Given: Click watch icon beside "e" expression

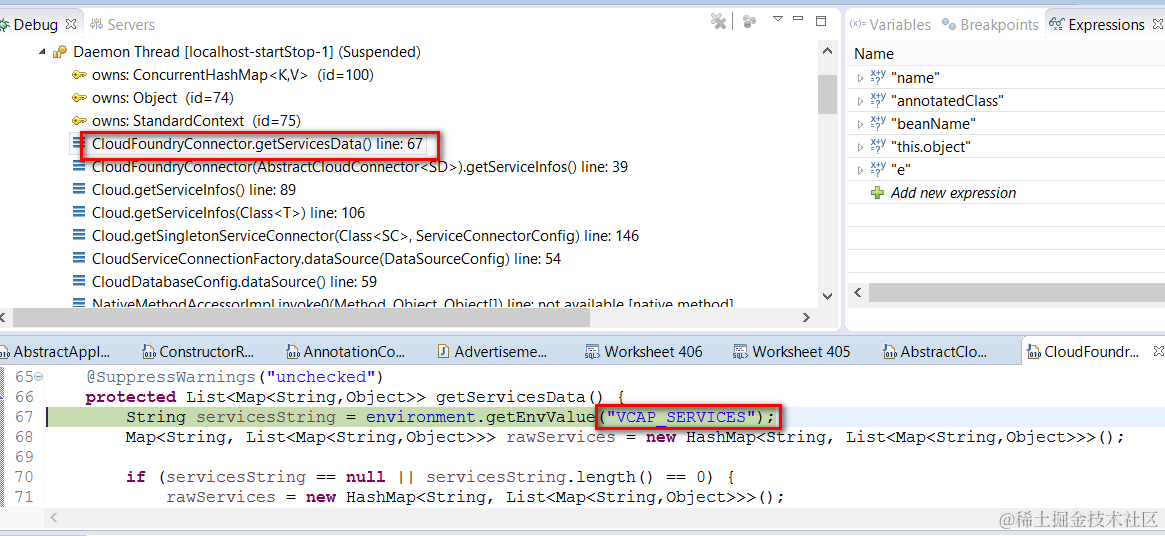Looking at the screenshot, I should pyautogui.click(x=877, y=169).
